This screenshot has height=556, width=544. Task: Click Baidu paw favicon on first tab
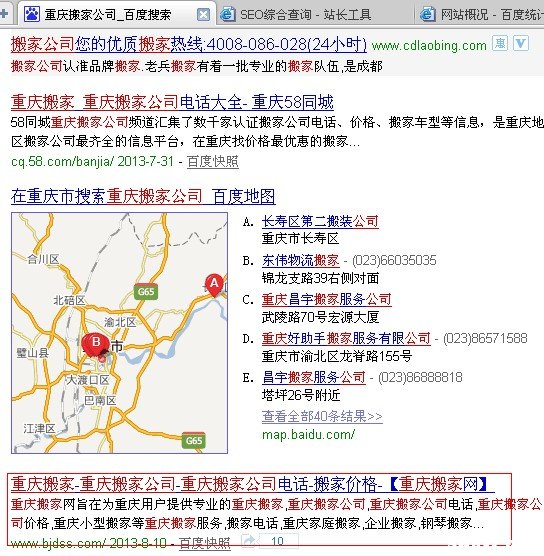(x=31, y=15)
